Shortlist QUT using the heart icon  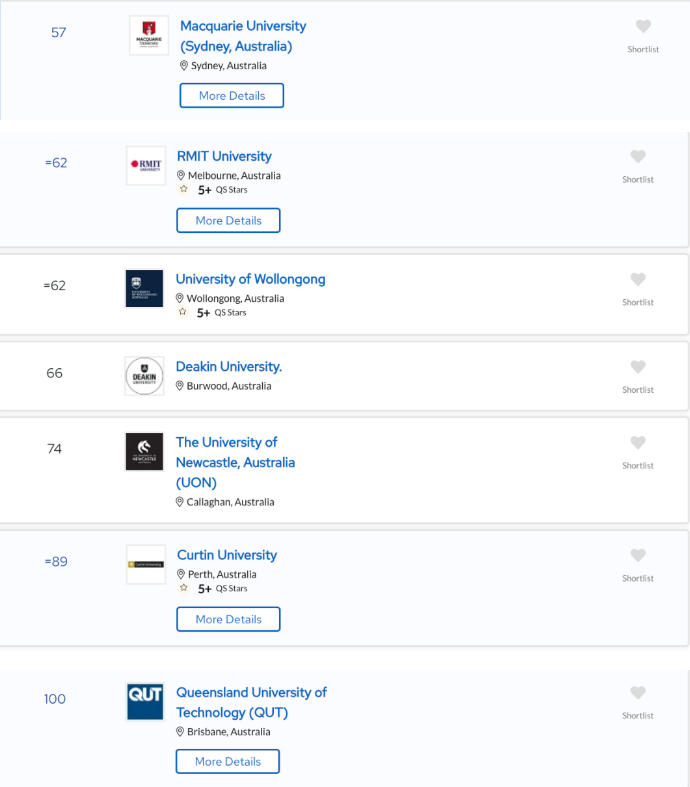[638, 693]
